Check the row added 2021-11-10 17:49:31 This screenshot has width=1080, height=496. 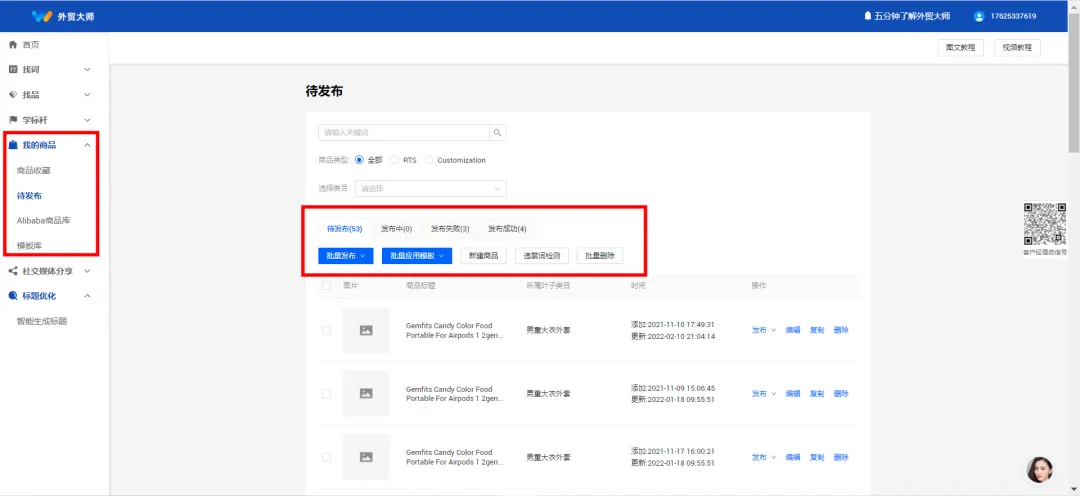coord(326,331)
